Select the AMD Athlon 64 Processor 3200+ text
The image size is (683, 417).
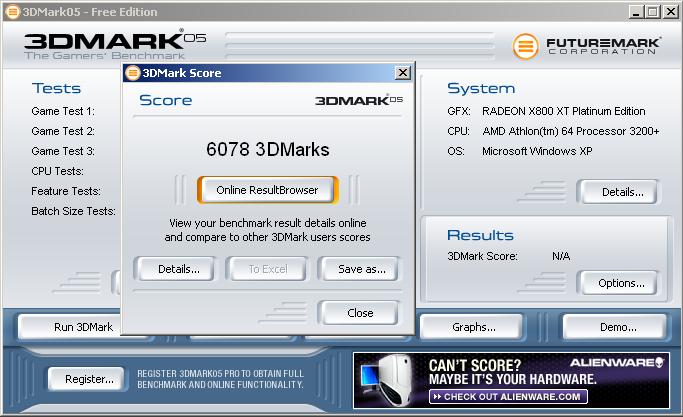point(571,131)
